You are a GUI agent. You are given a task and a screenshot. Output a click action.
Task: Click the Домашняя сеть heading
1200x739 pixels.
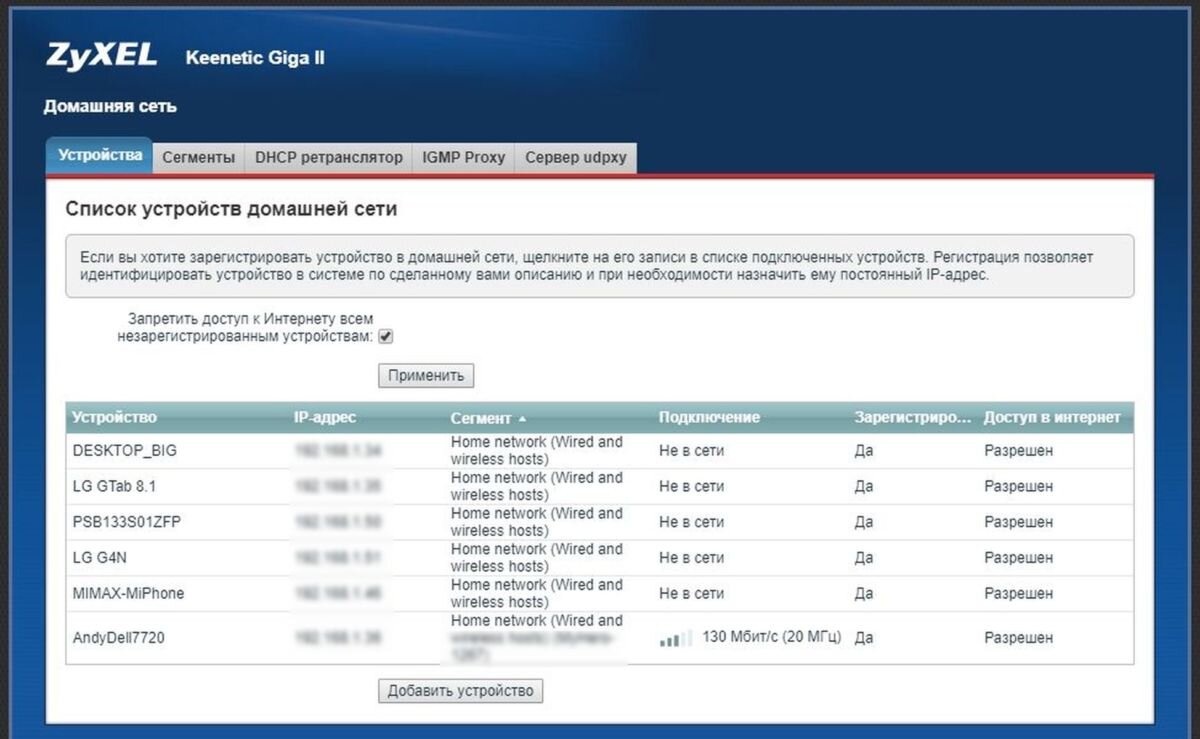(x=110, y=106)
